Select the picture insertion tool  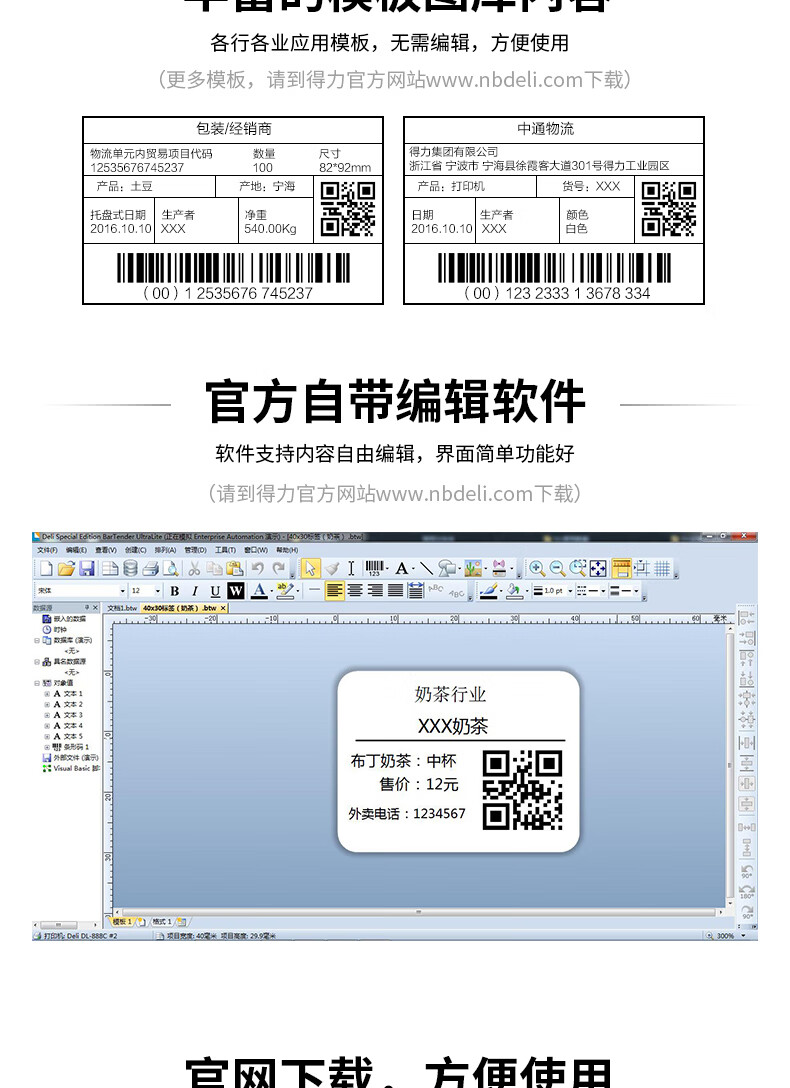(x=473, y=569)
